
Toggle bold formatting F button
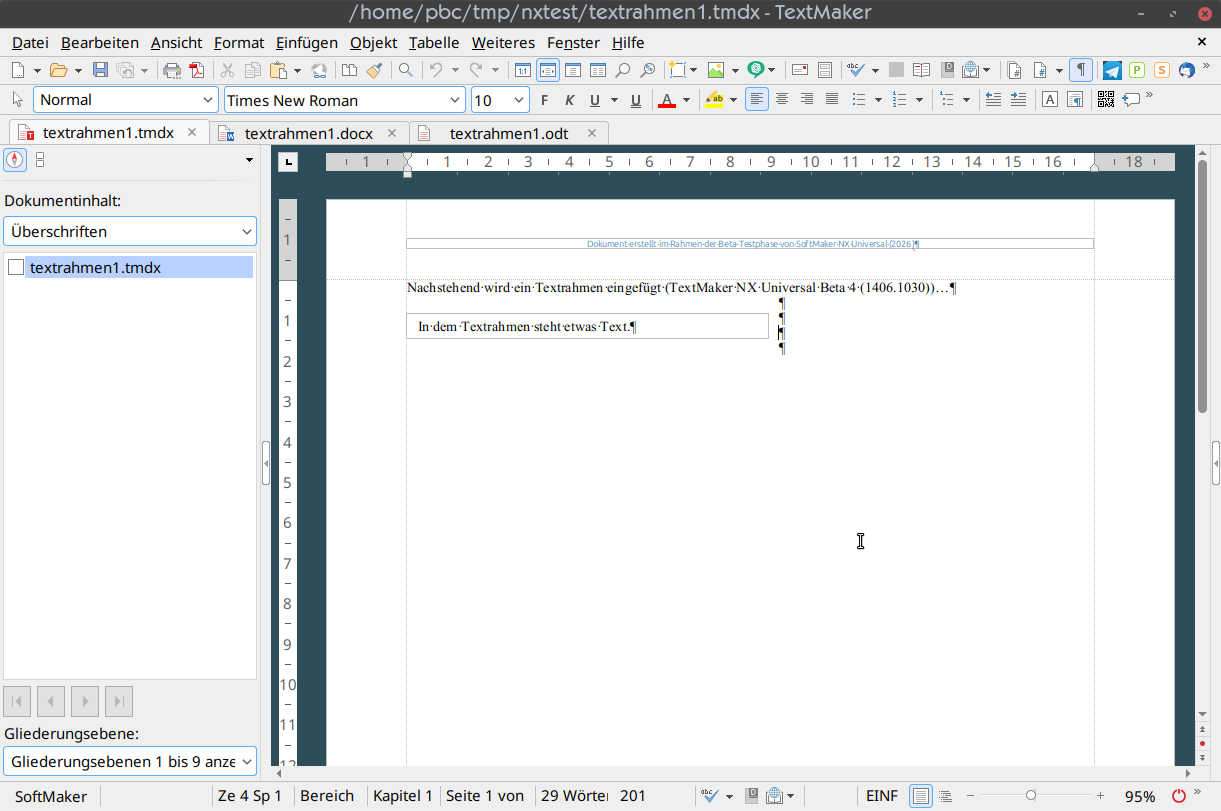click(545, 100)
